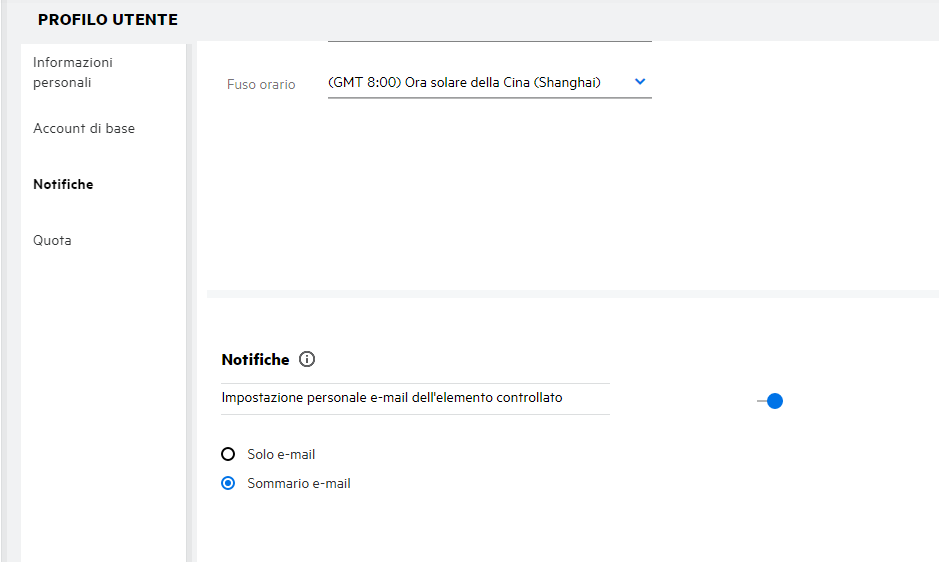Click the line track of the notification switch
Image resolution: width=939 pixels, height=562 pixels.
coord(761,401)
